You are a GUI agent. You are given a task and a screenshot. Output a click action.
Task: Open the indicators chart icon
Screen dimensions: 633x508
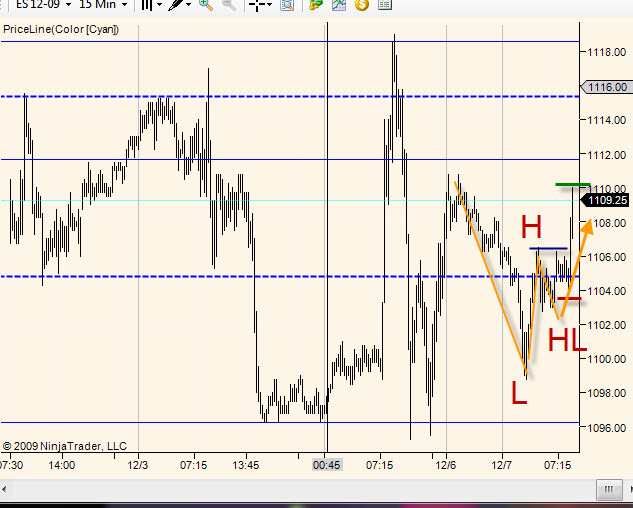[339, 4]
